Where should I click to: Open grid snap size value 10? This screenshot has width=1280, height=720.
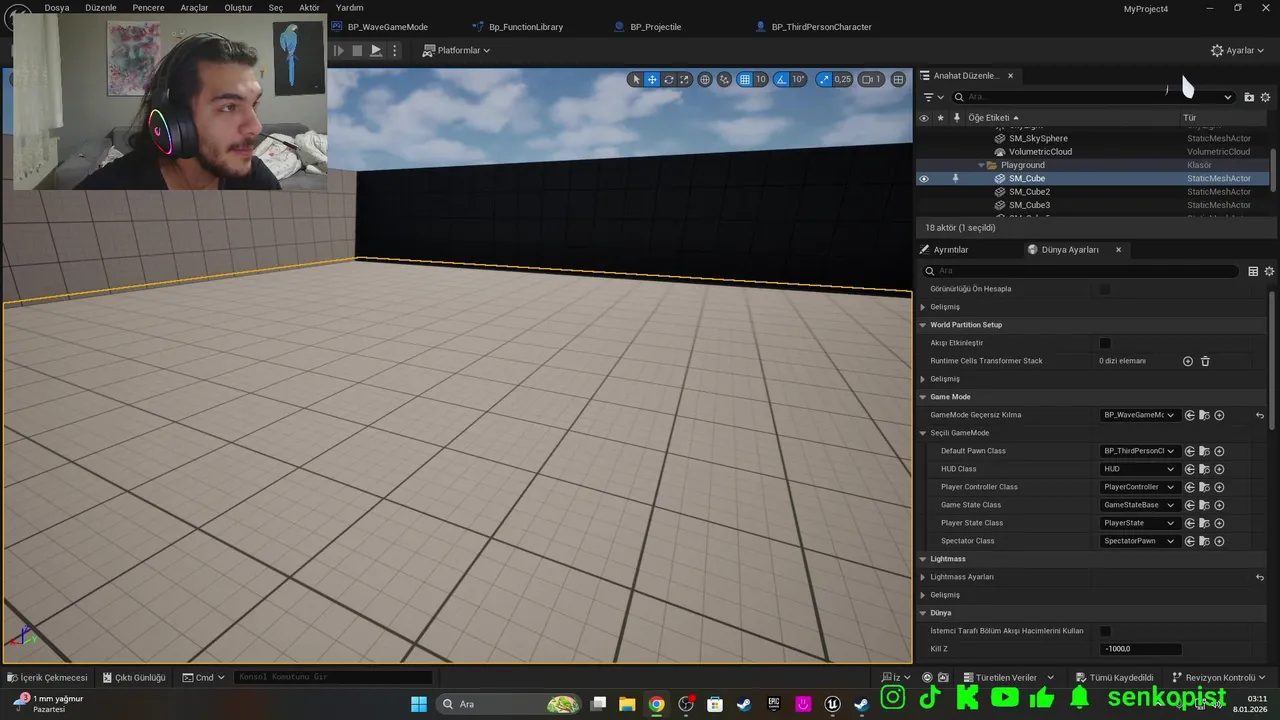click(x=761, y=80)
